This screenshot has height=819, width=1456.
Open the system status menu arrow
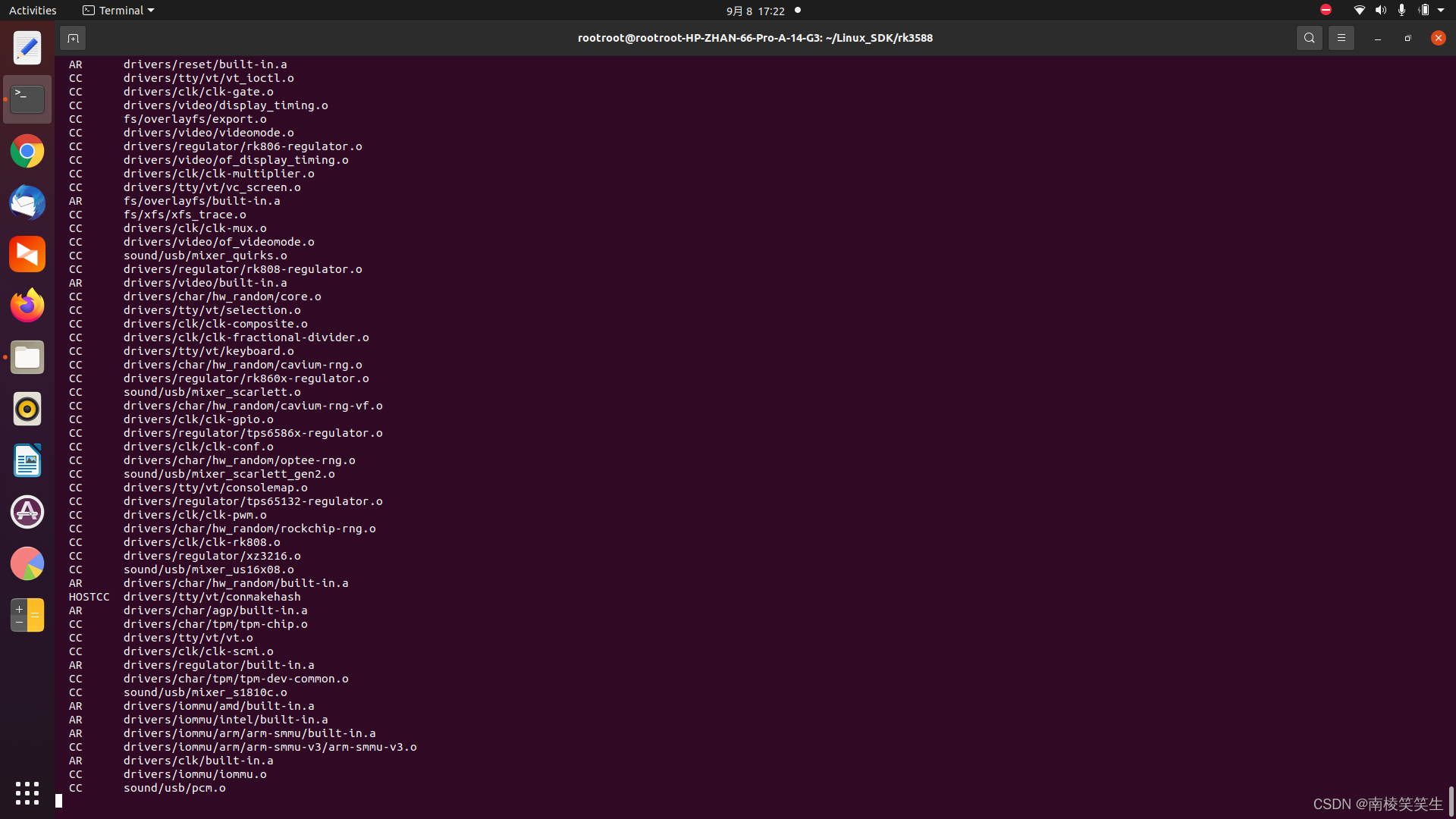coord(1441,11)
